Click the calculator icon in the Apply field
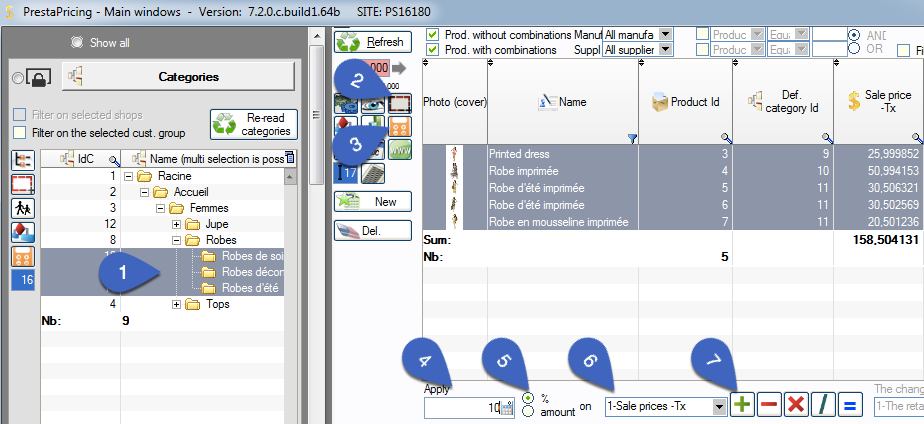Viewport: 924px width, 424px height. [x=506, y=408]
